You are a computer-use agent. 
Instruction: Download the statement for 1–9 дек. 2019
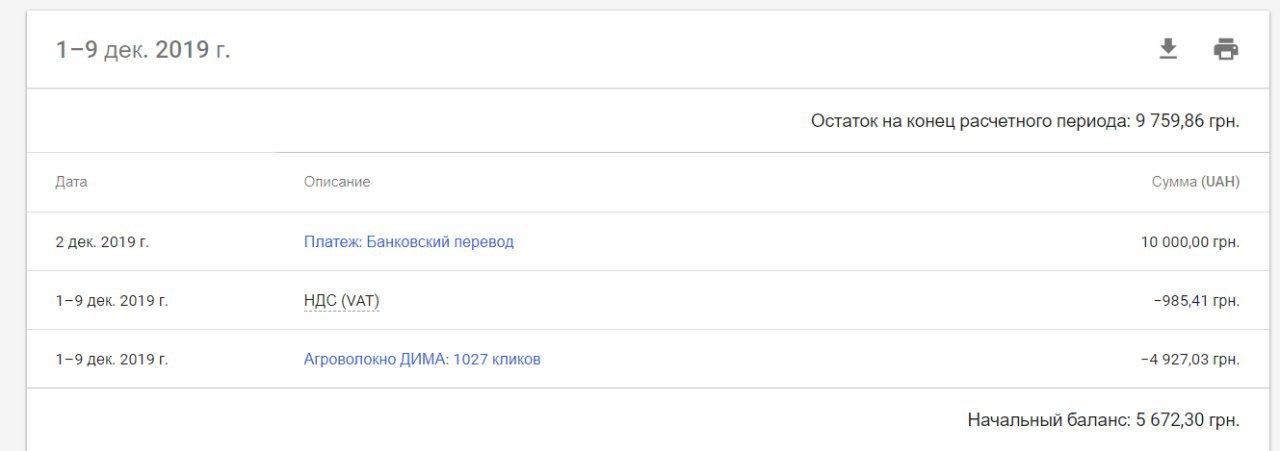(1168, 49)
